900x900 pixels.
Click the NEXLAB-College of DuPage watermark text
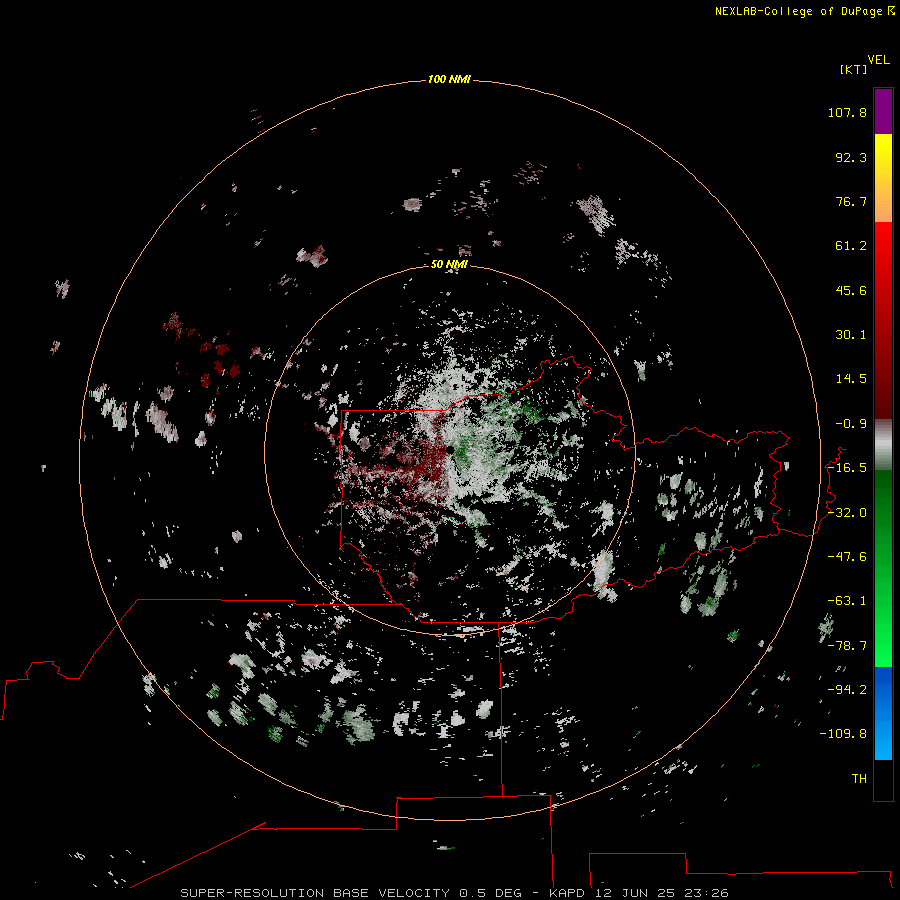click(798, 11)
